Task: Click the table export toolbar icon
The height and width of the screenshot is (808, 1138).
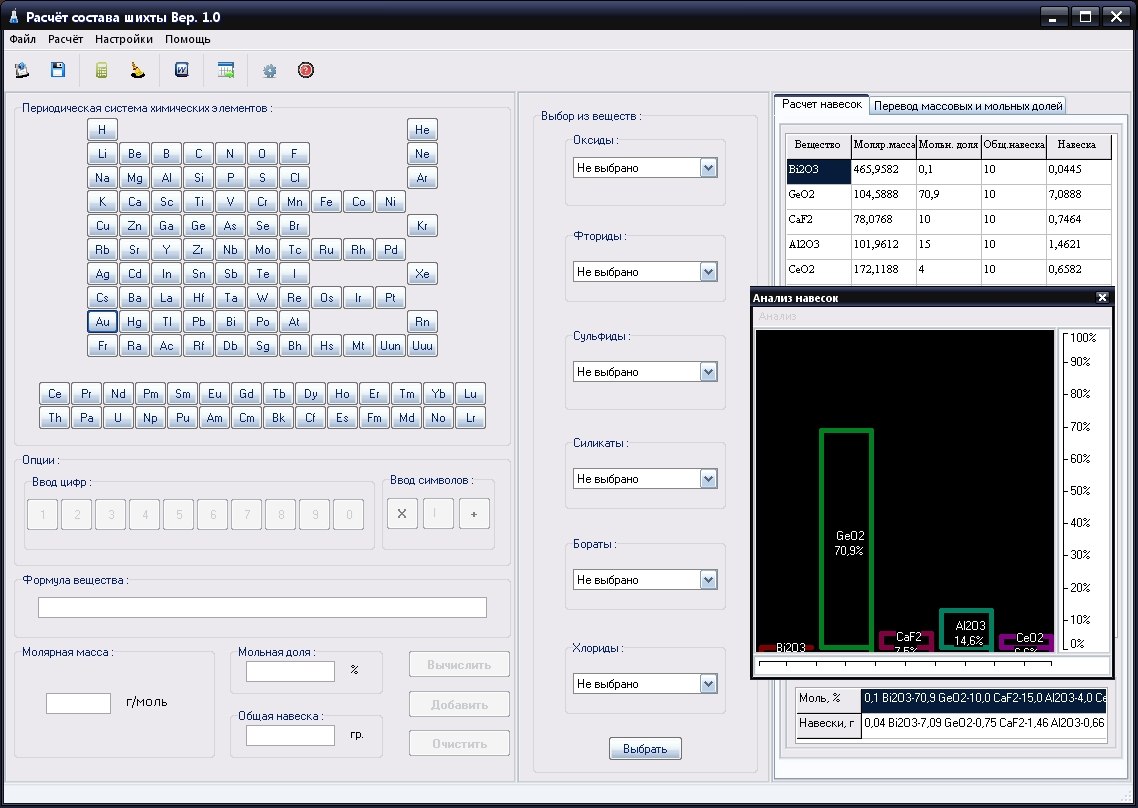Action: pos(227,70)
